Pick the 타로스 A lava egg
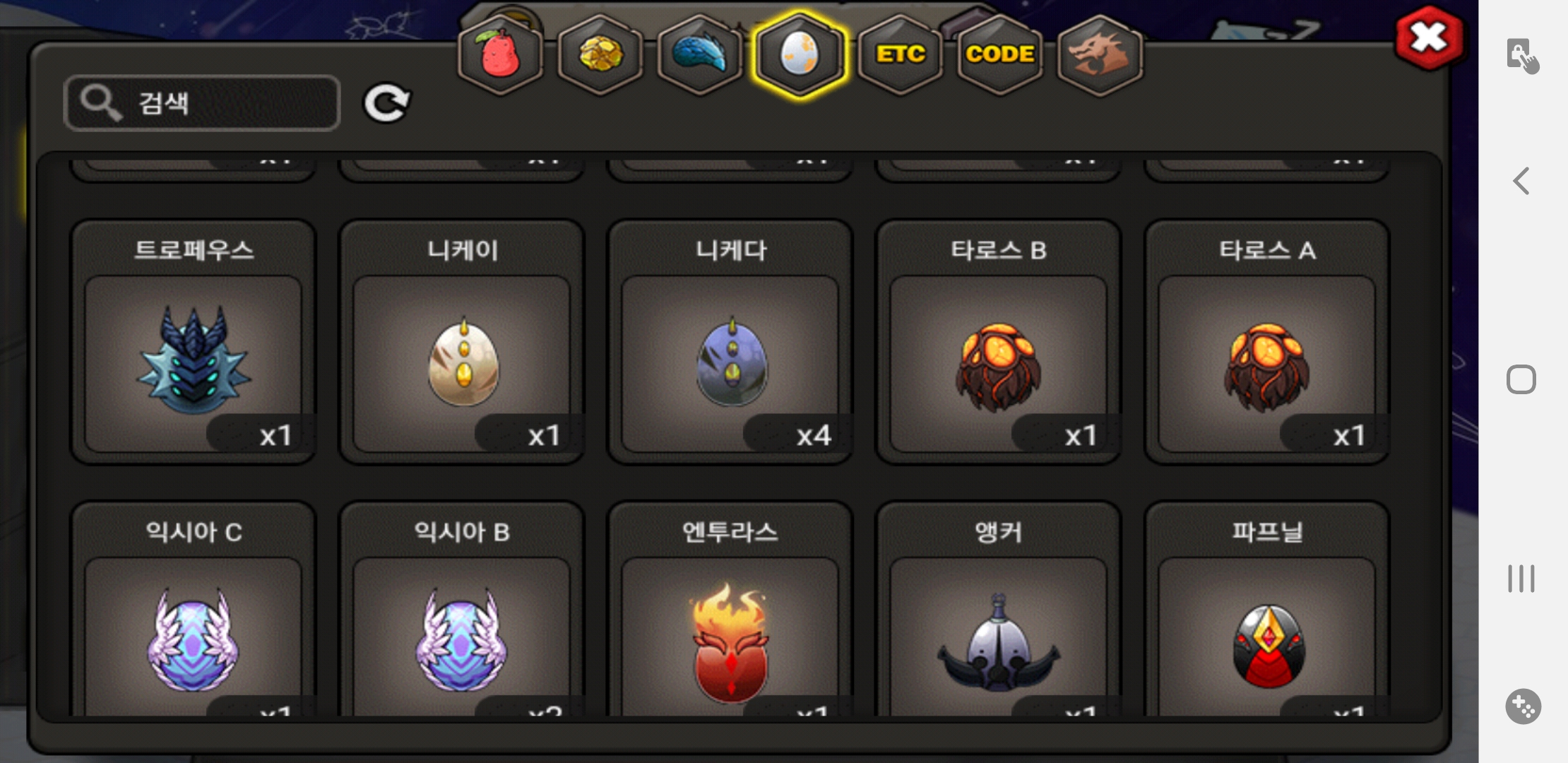Viewport: 1568px width, 763px height. click(x=1267, y=342)
